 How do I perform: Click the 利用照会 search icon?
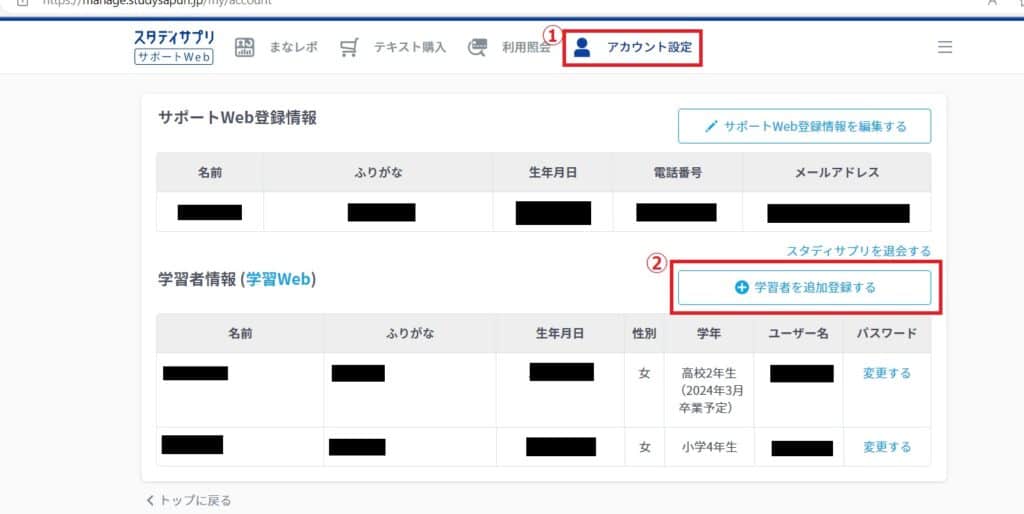point(477,47)
